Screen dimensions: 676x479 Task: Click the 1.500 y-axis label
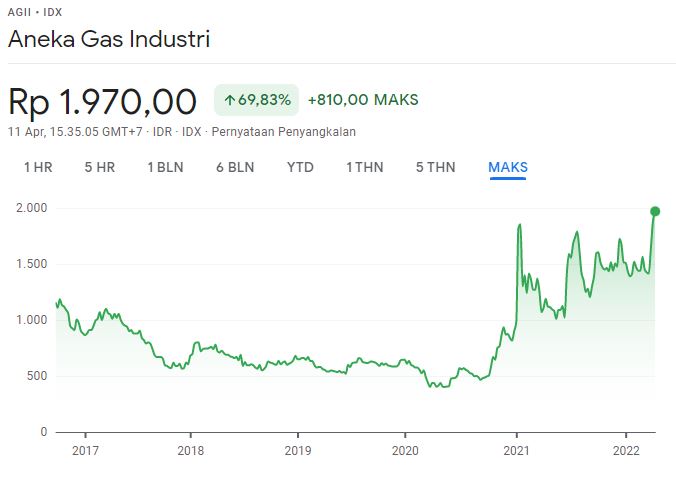tap(31, 264)
